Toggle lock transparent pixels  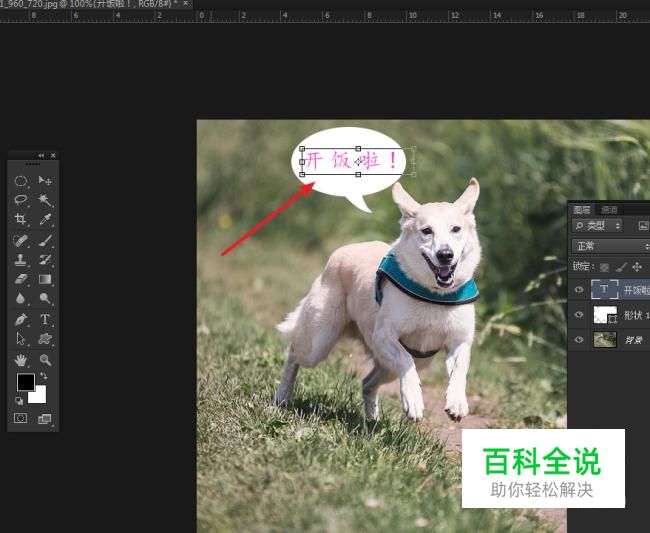pyautogui.click(x=604, y=267)
